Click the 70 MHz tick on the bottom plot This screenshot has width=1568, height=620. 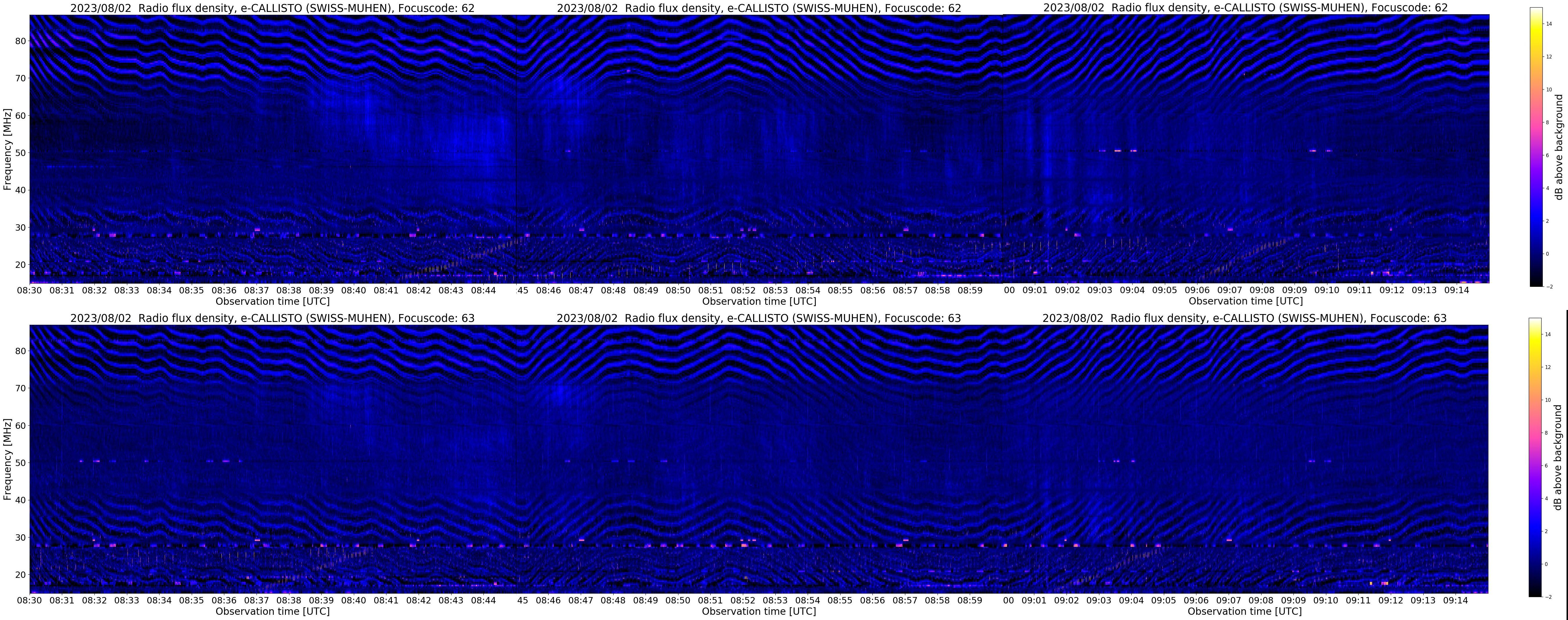(21, 388)
